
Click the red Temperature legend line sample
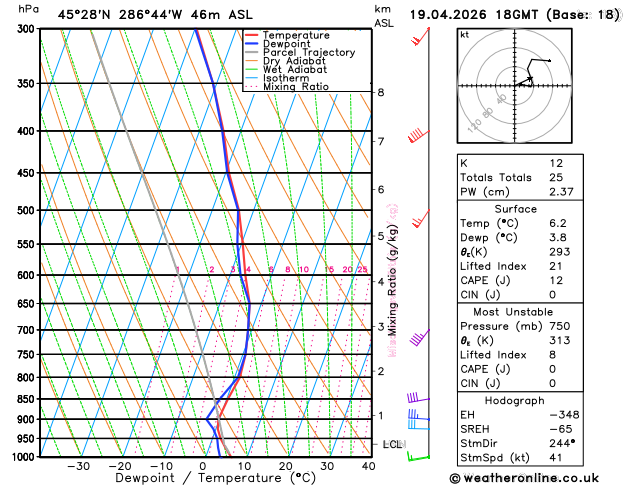click(252, 35)
